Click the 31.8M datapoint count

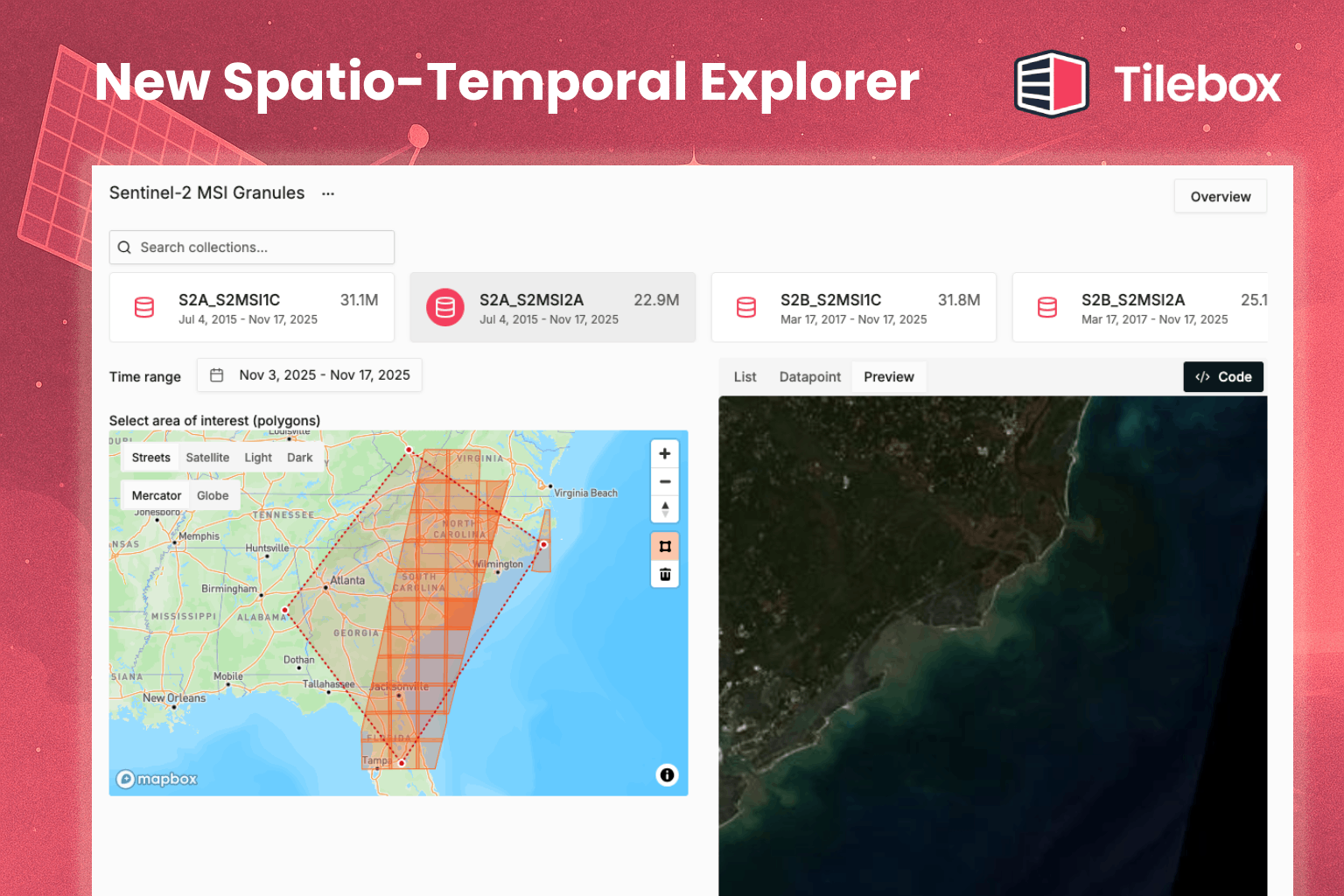tap(959, 300)
